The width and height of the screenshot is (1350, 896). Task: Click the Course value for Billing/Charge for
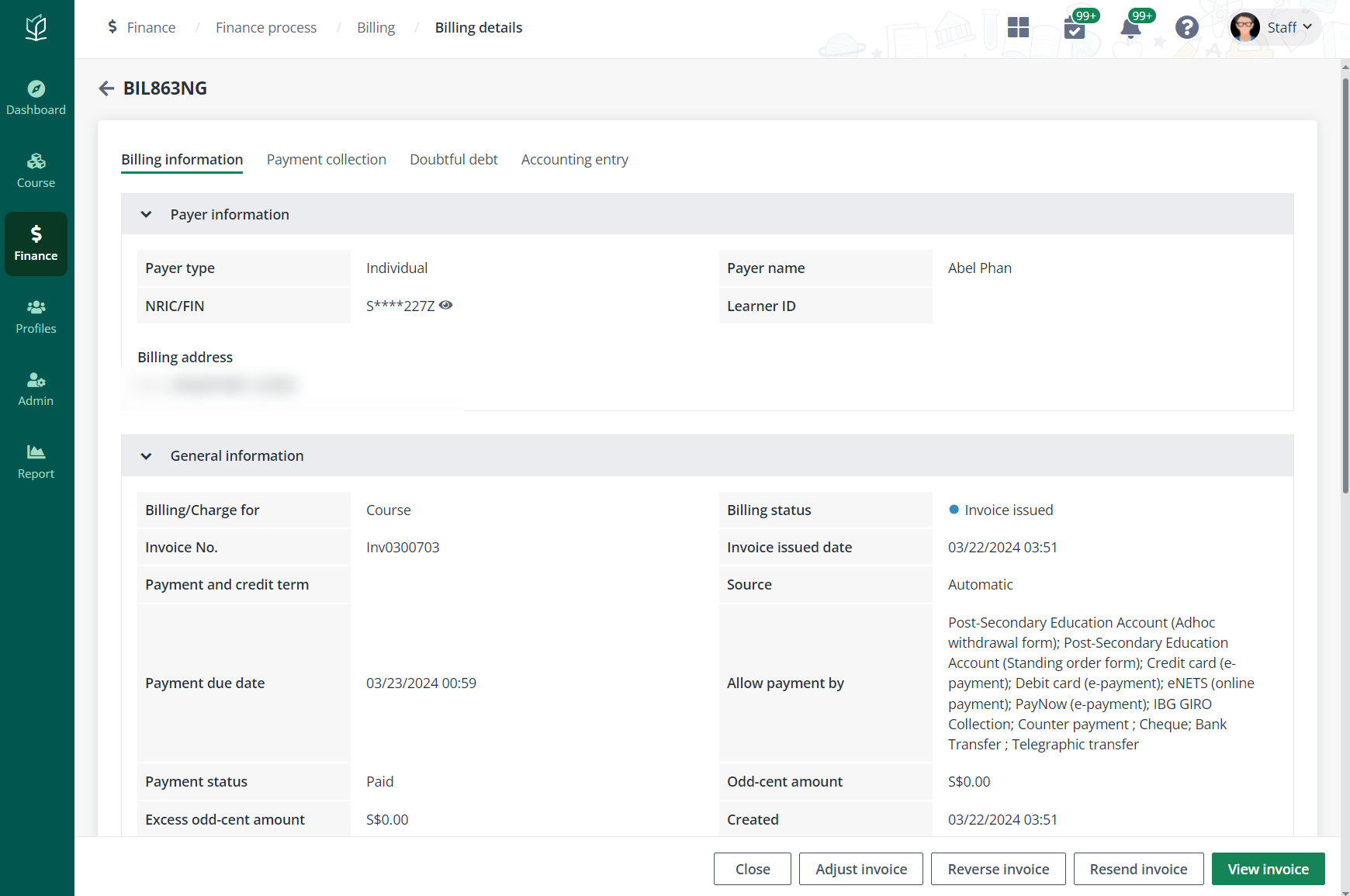389,510
